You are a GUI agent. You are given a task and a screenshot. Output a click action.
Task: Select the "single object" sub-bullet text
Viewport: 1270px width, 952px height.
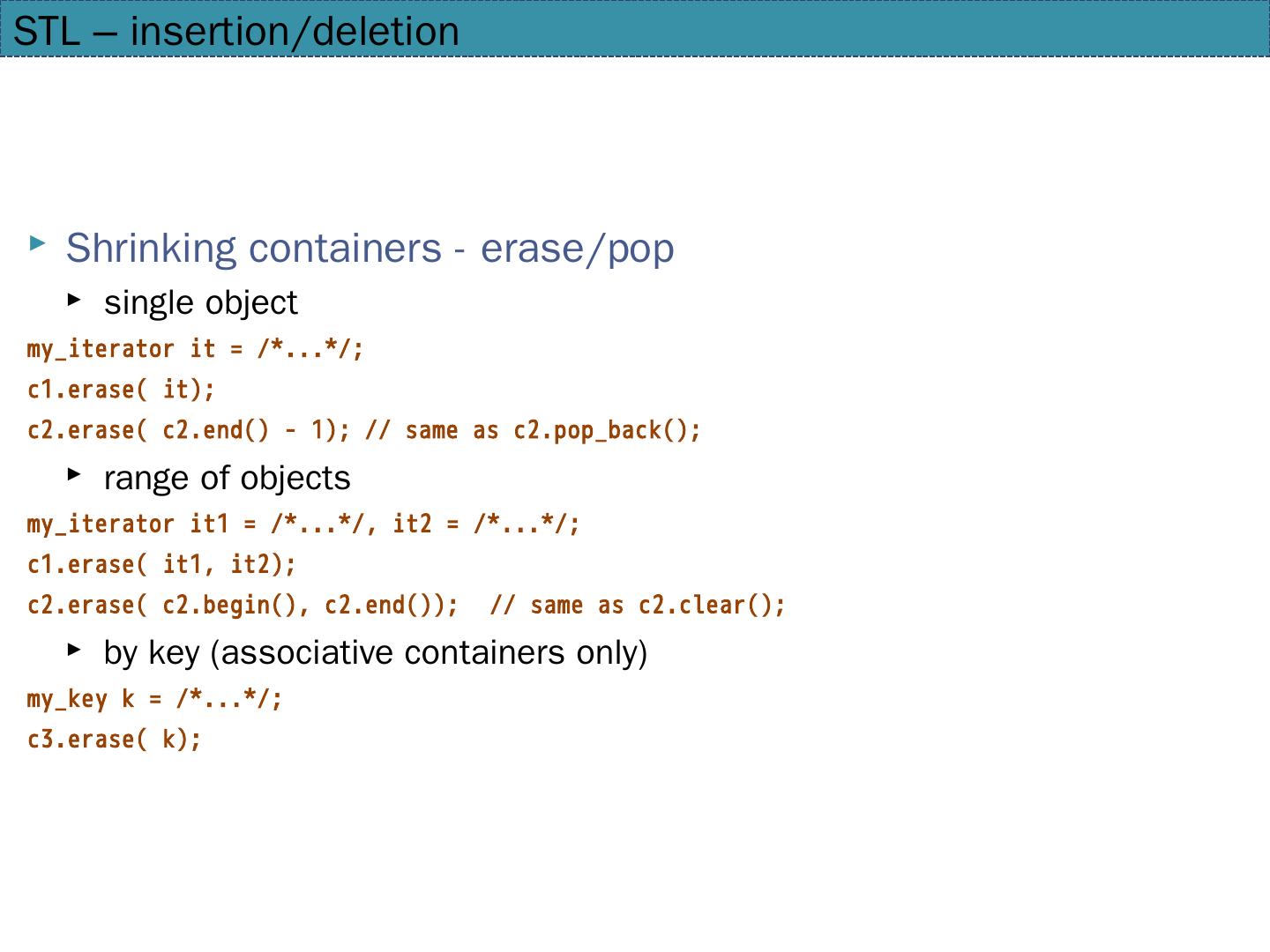point(200,302)
